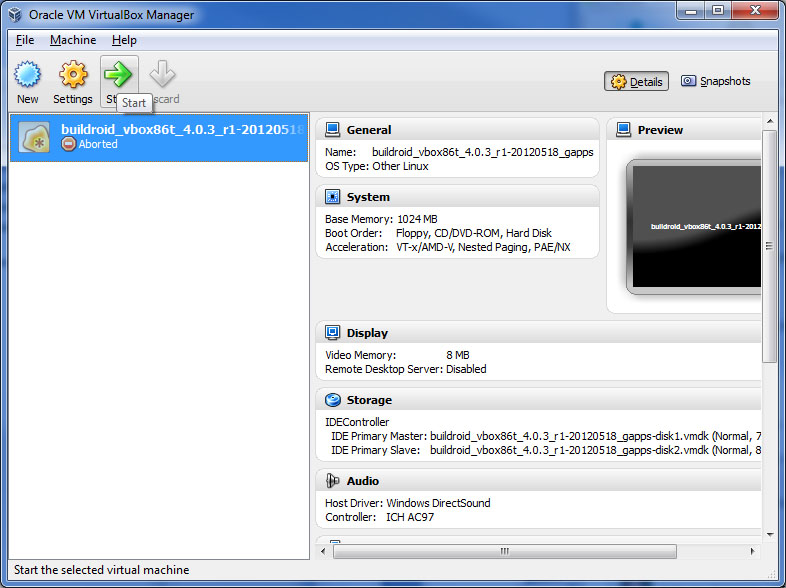Viewport: 786px width, 588px height.
Task: Click the 'IDEController' storage entry
Action: click(357, 422)
